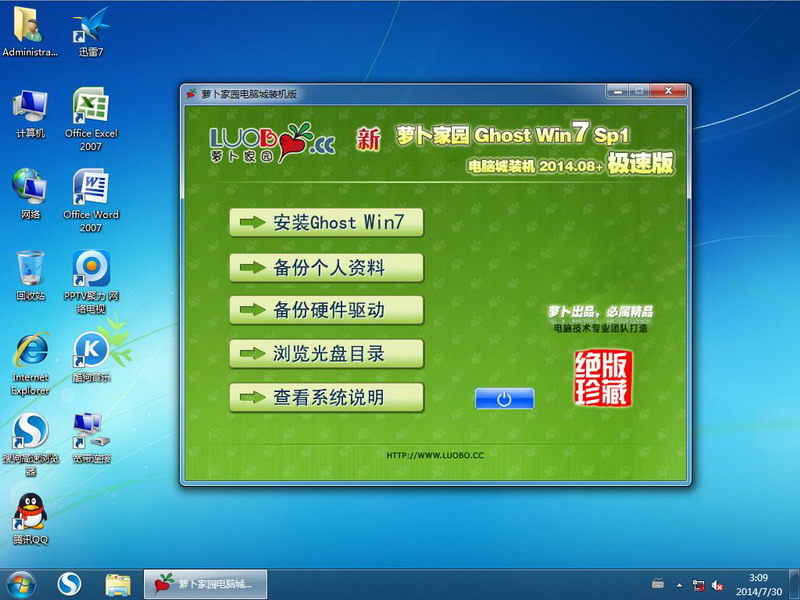Click the 萝卜家园电脑城 taskbar button

205,584
